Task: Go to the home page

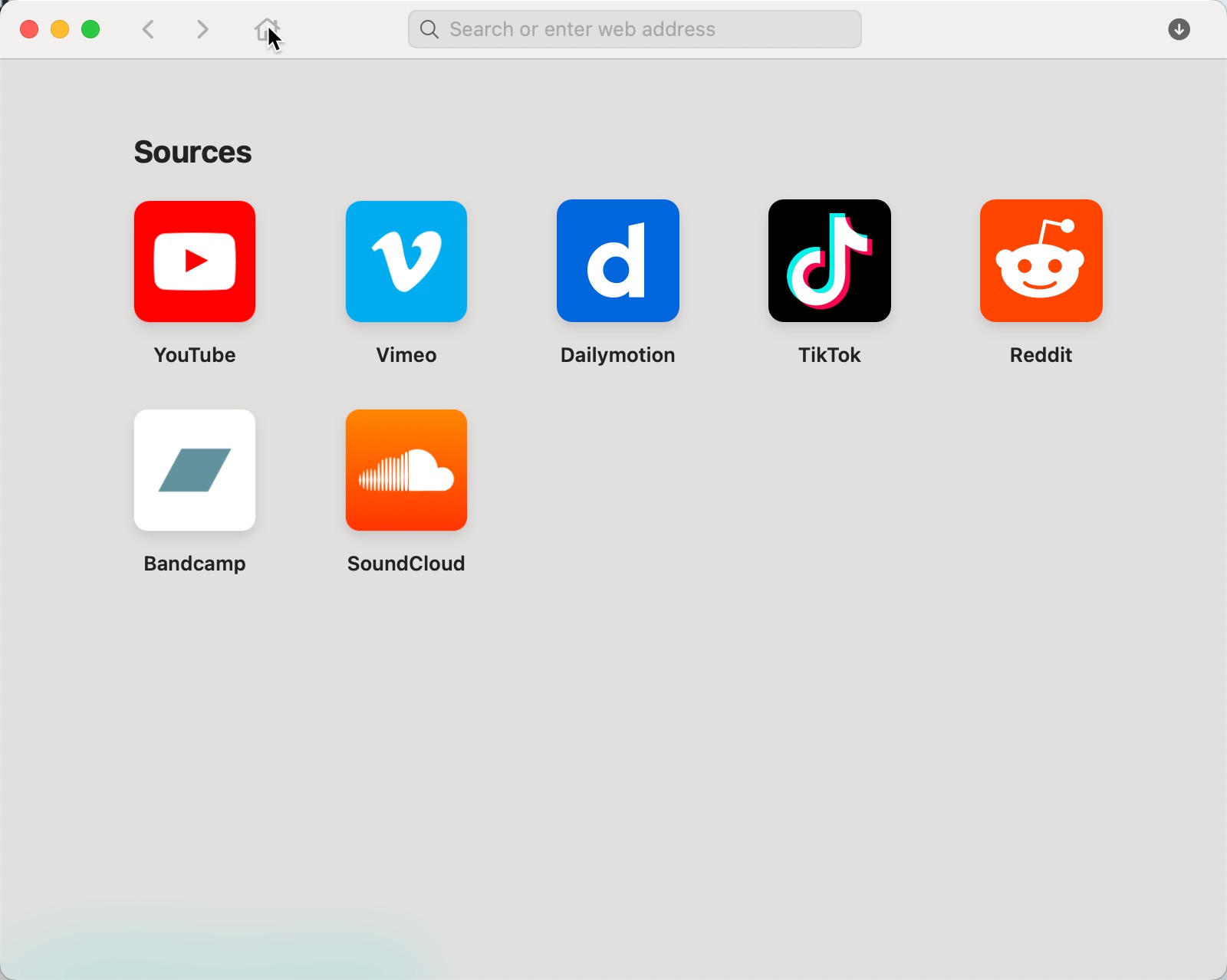Action: tap(267, 30)
